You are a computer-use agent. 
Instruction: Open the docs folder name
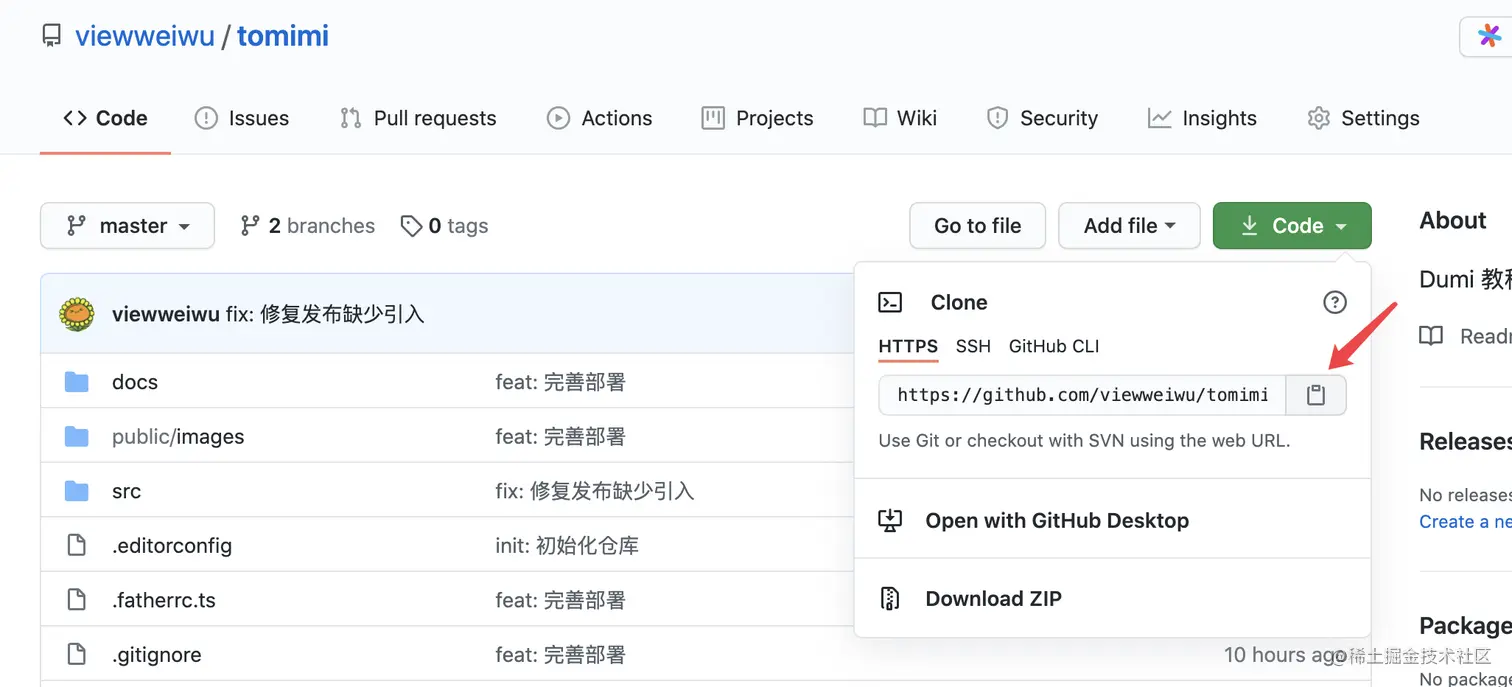click(135, 382)
